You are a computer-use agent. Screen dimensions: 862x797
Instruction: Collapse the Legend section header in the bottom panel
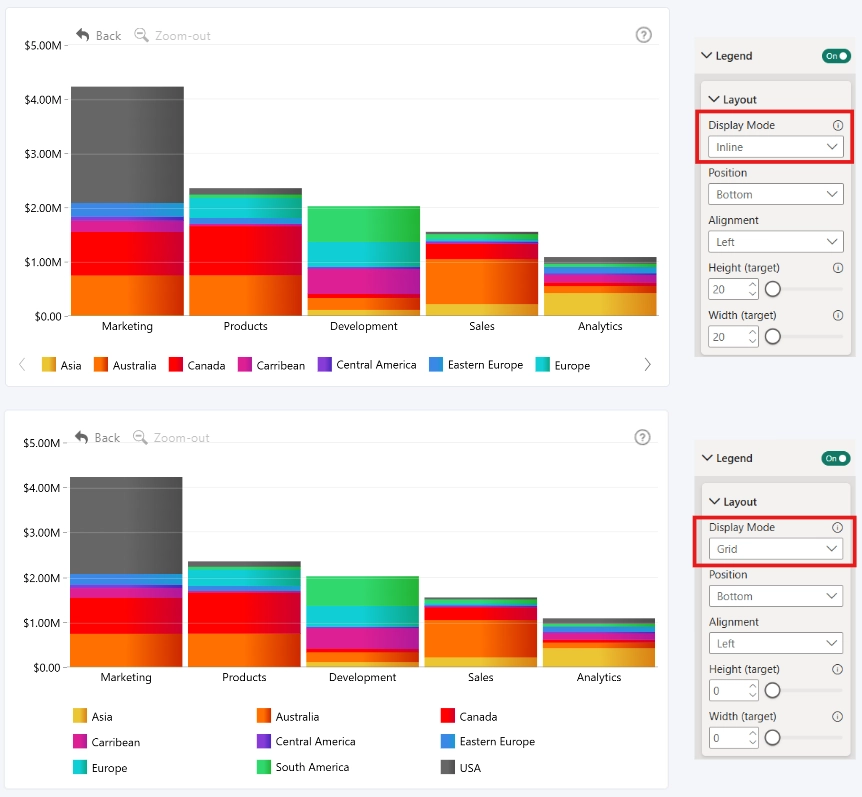pyautogui.click(x=727, y=458)
